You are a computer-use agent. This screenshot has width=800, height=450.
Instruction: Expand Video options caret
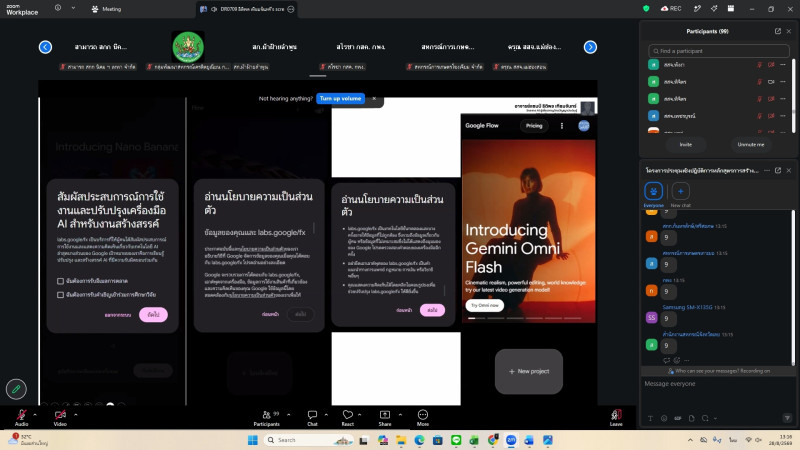pyautogui.click(x=76, y=414)
